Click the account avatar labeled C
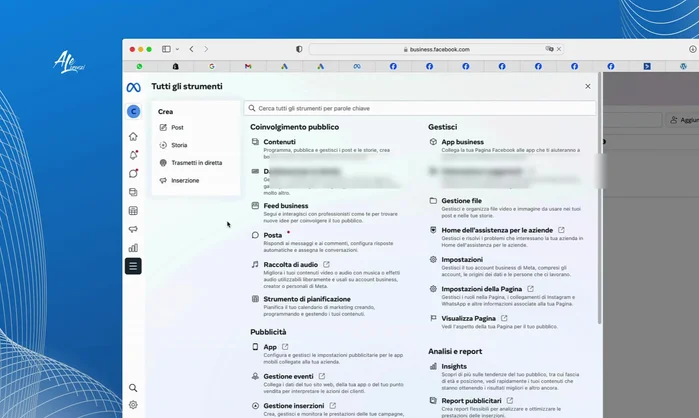Image resolution: width=699 pixels, height=418 pixels. click(133, 111)
